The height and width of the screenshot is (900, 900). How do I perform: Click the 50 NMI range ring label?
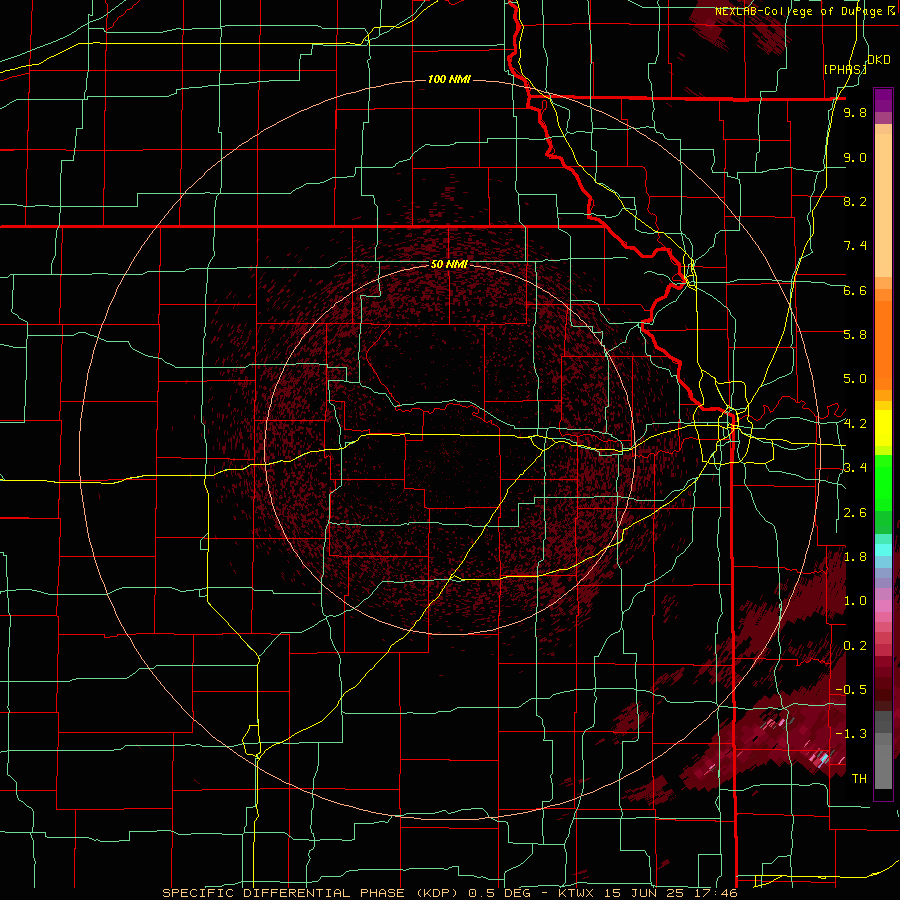pos(449,265)
